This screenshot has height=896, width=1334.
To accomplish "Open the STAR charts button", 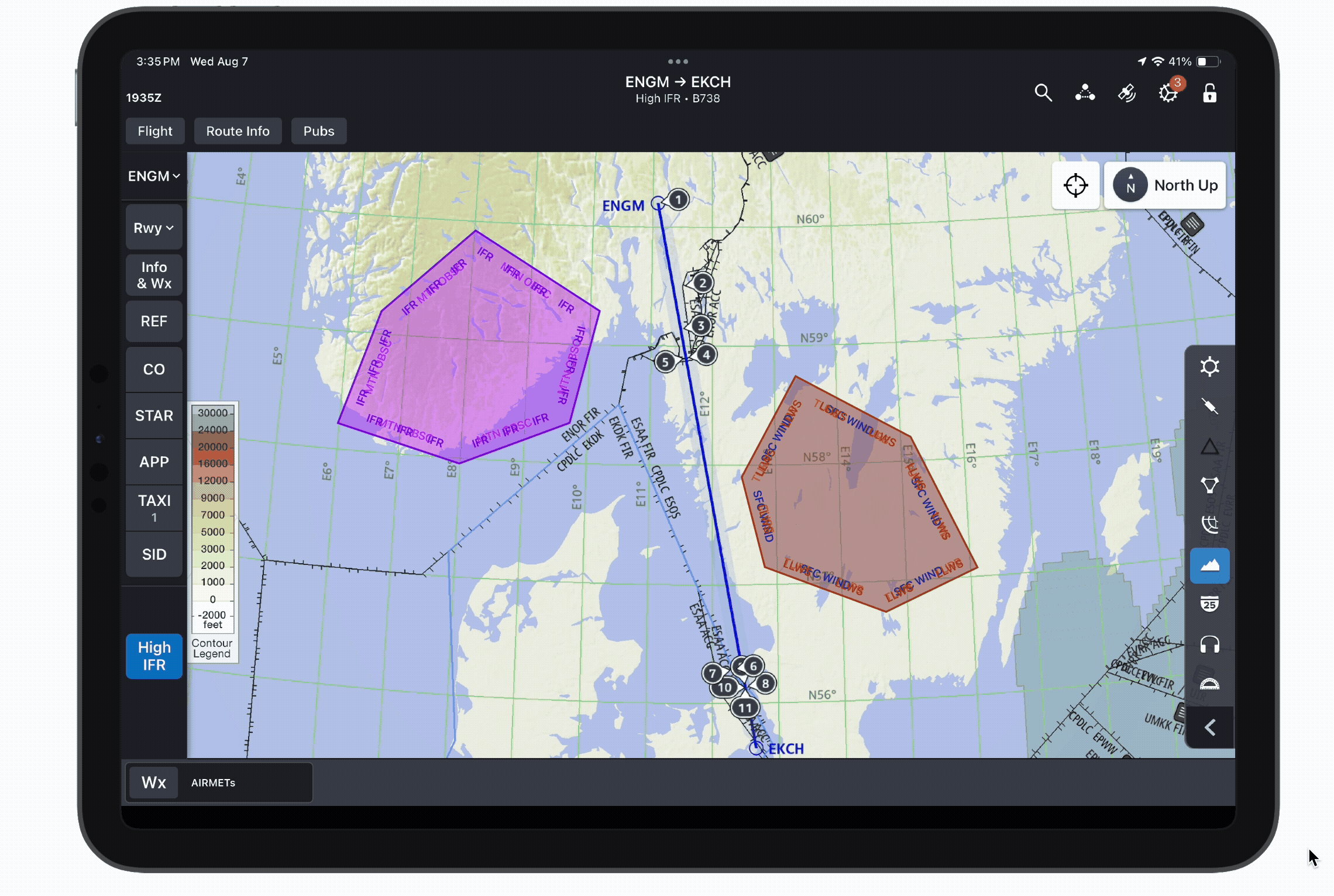I will (154, 416).
